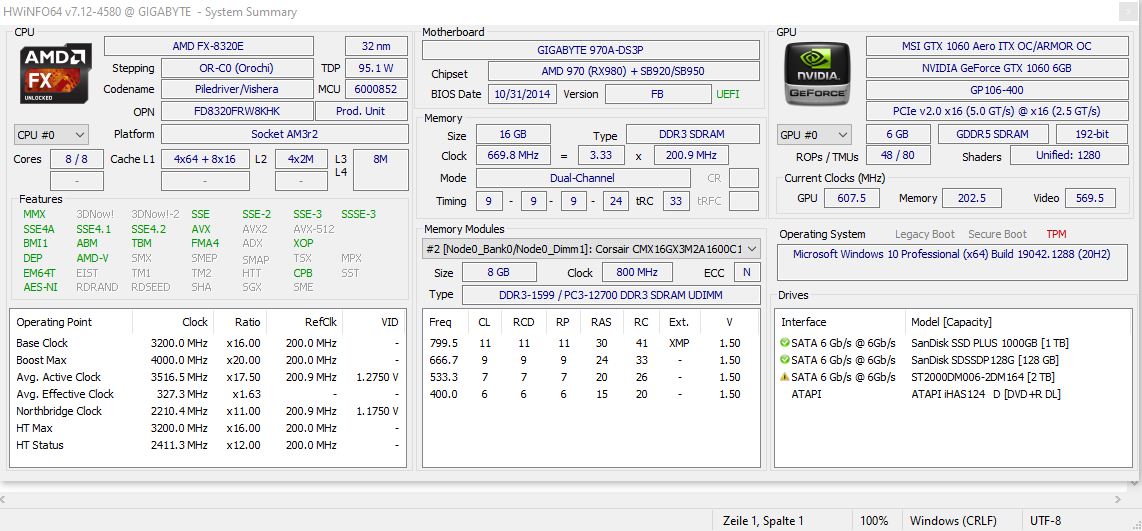Click the FMA4 feature label

coord(205,243)
